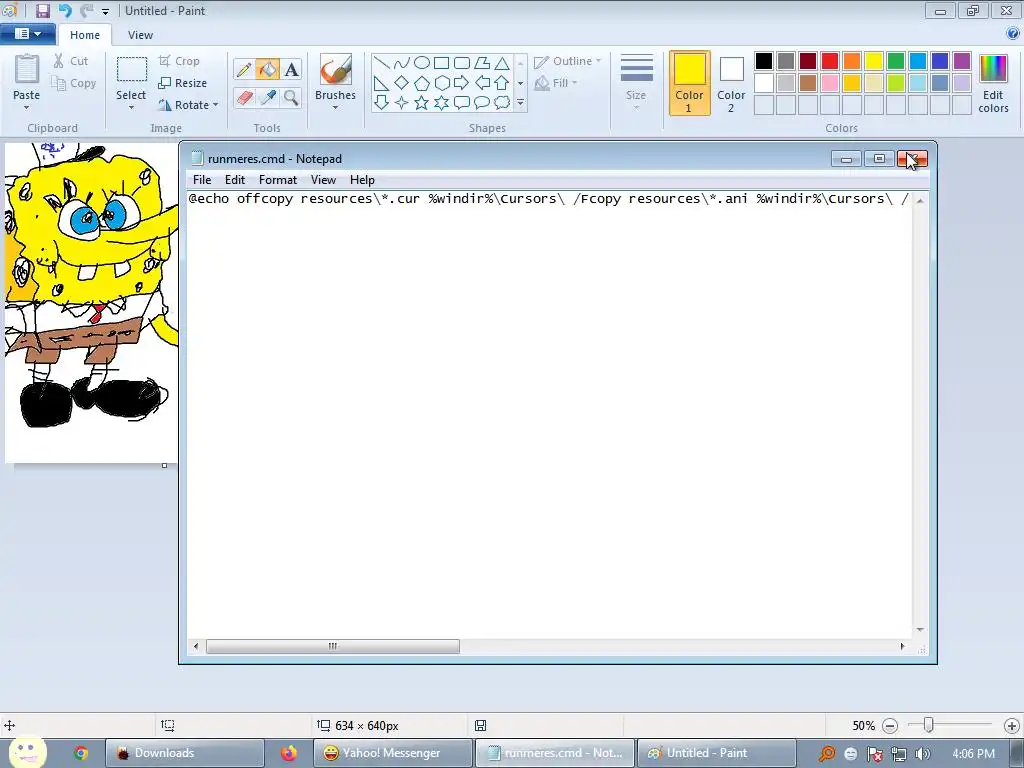1024x768 pixels.
Task: Click Notepad scroll right arrow
Action: [902, 646]
